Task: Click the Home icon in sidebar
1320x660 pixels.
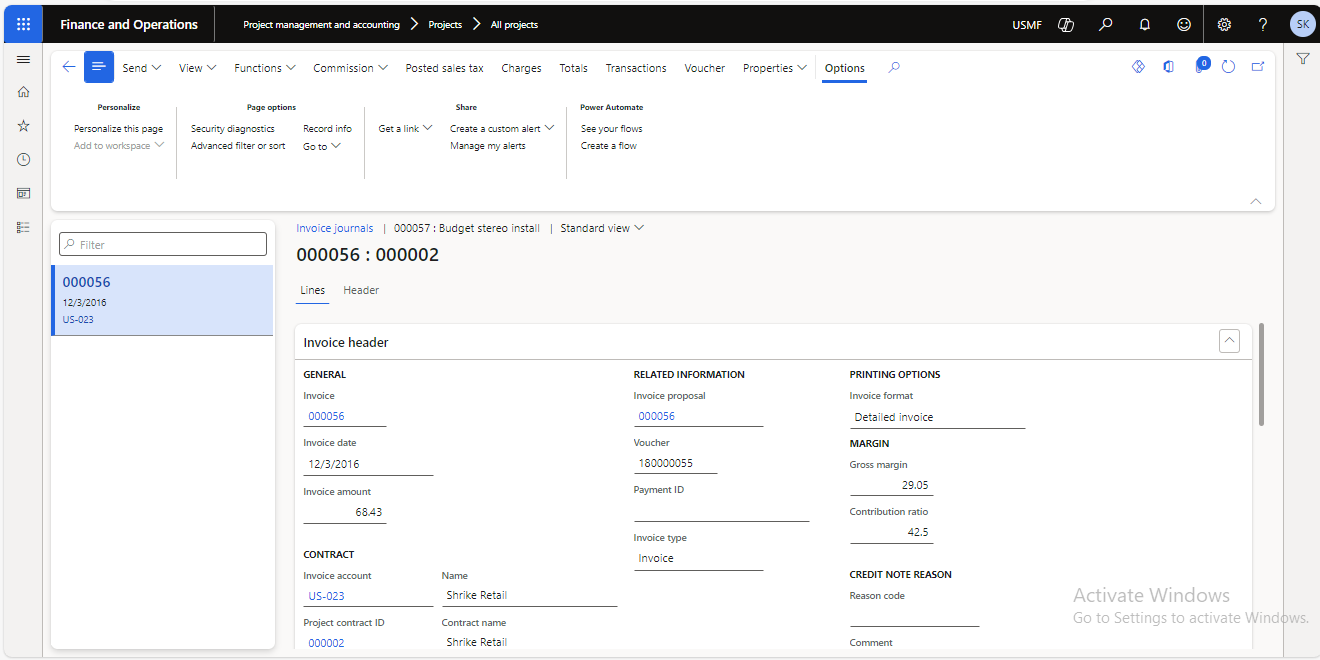Action: pos(24,92)
